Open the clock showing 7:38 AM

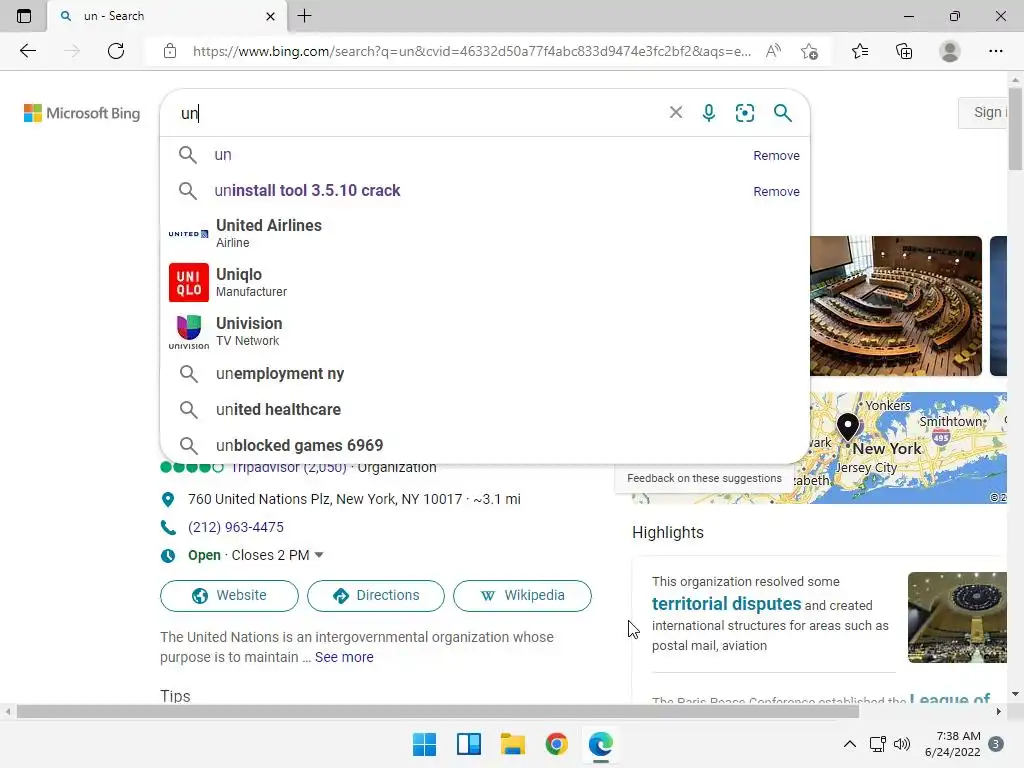point(953,744)
